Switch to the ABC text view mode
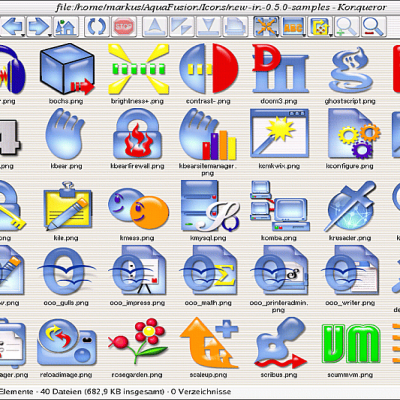This screenshot has height=400, width=400. [293, 26]
